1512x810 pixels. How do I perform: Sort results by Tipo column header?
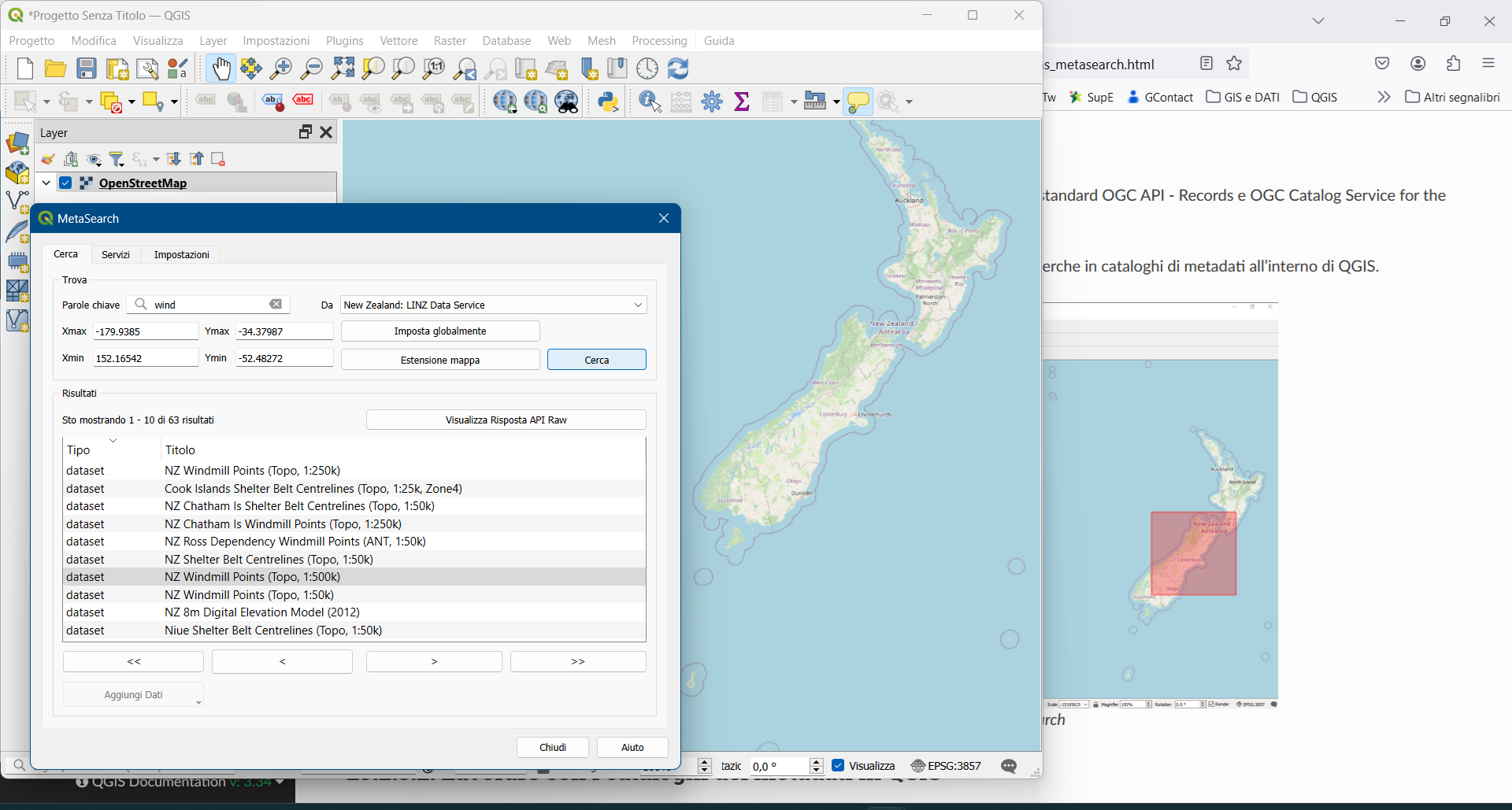112,449
